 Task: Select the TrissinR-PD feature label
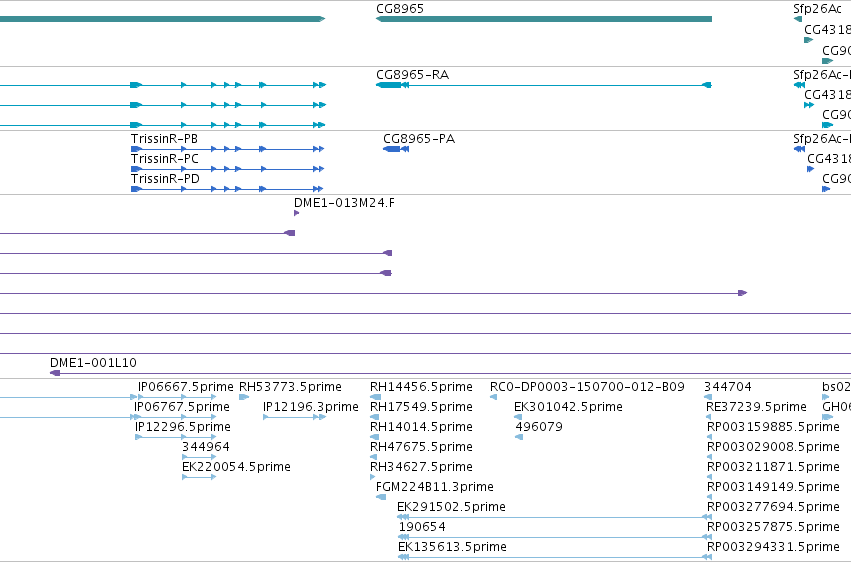[166, 179]
